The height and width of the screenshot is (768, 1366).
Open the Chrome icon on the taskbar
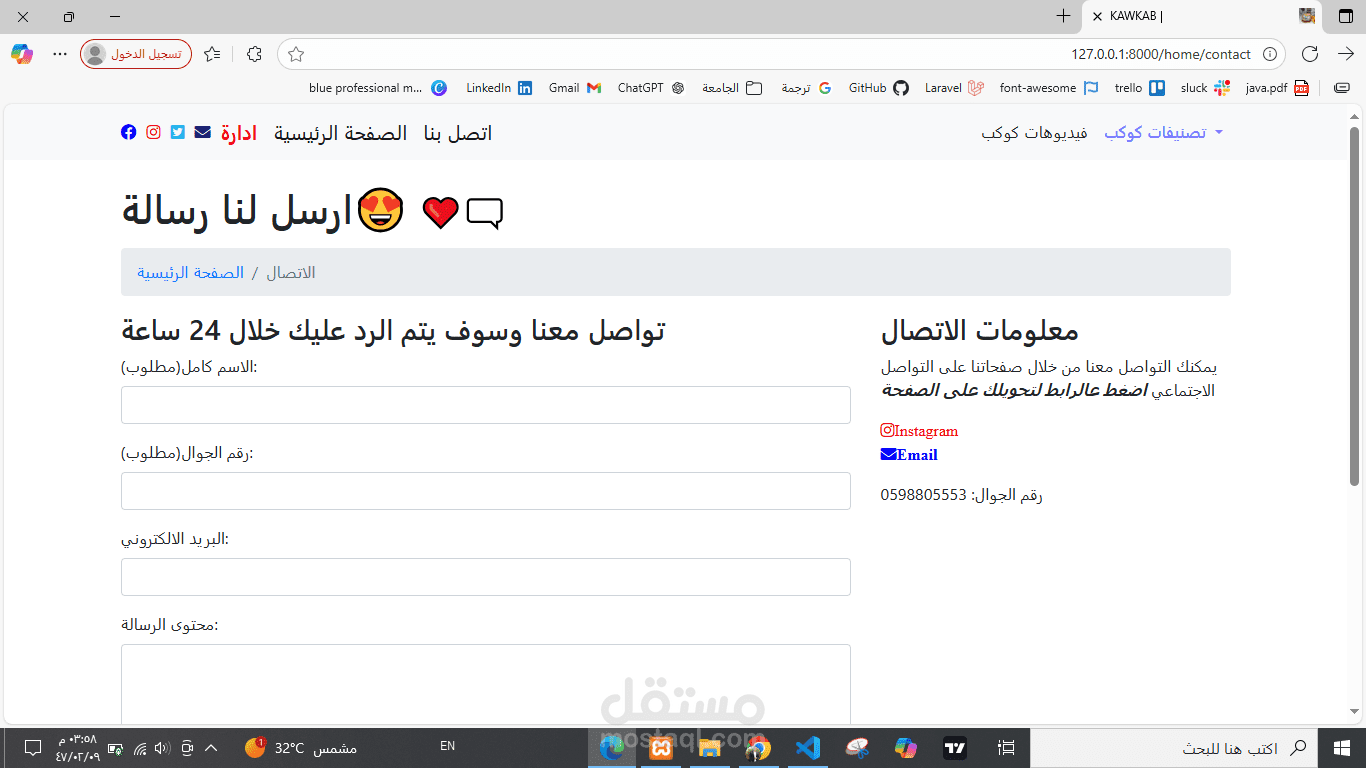[759, 748]
